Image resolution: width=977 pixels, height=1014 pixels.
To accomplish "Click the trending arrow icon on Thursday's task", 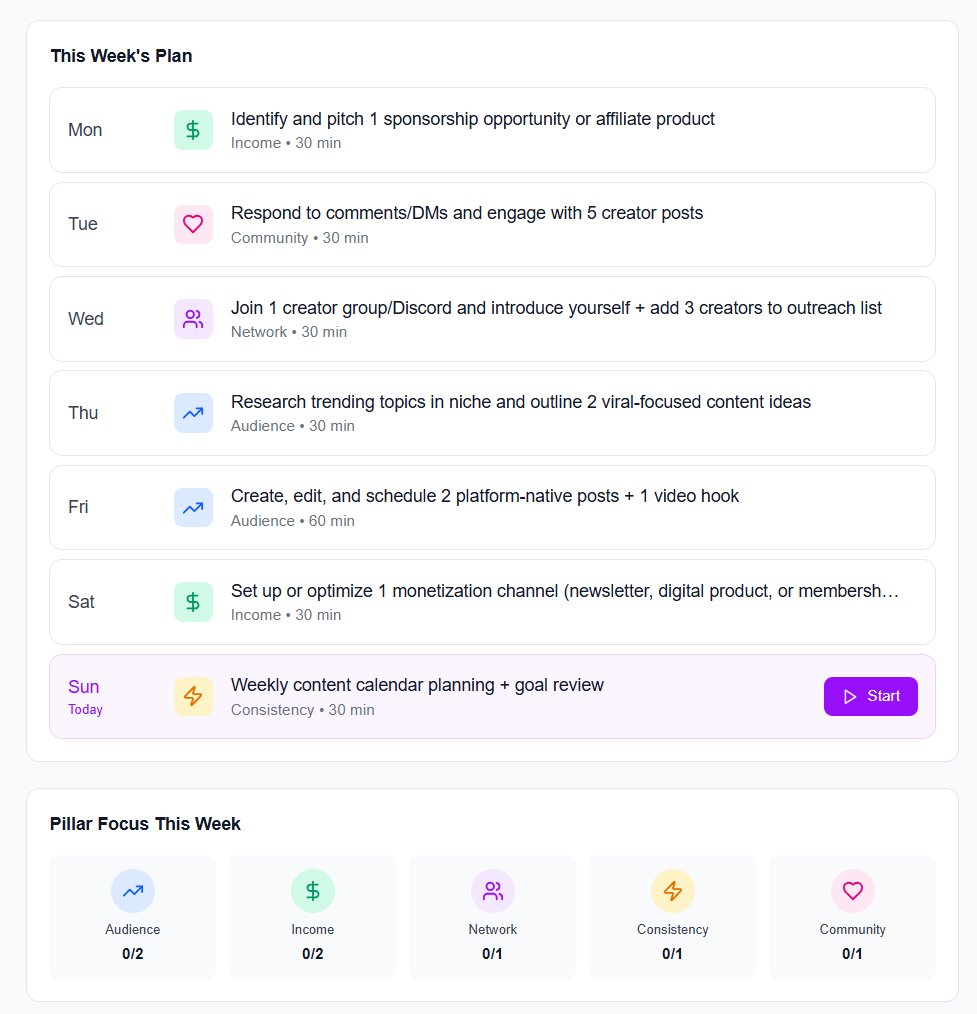I will (193, 413).
